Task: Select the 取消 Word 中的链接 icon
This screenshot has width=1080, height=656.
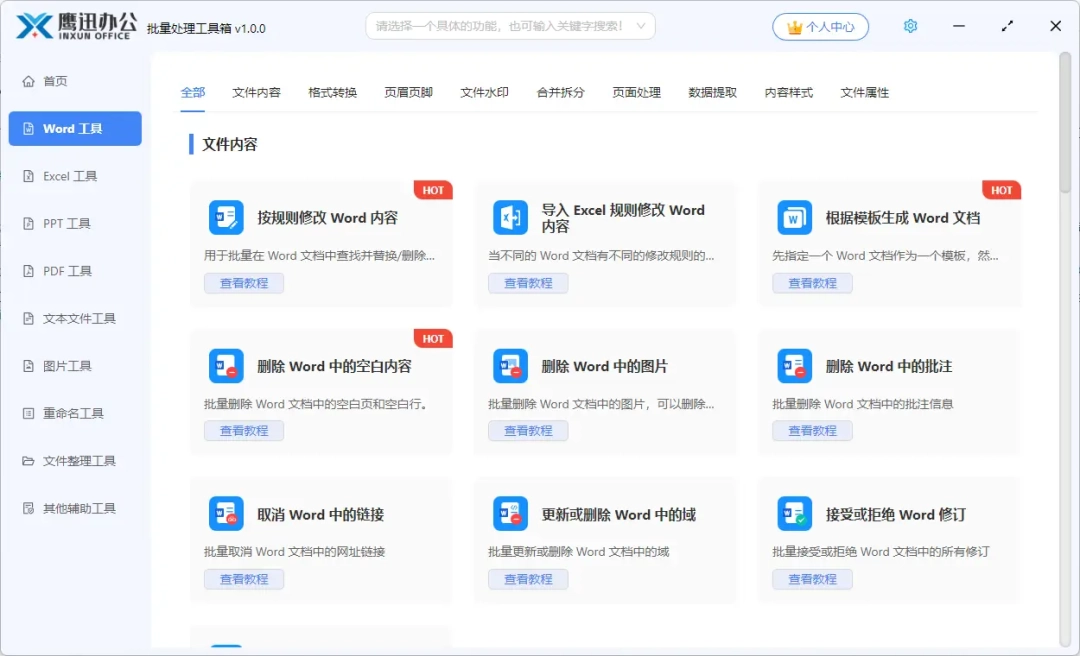Action: pyautogui.click(x=226, y=513)
